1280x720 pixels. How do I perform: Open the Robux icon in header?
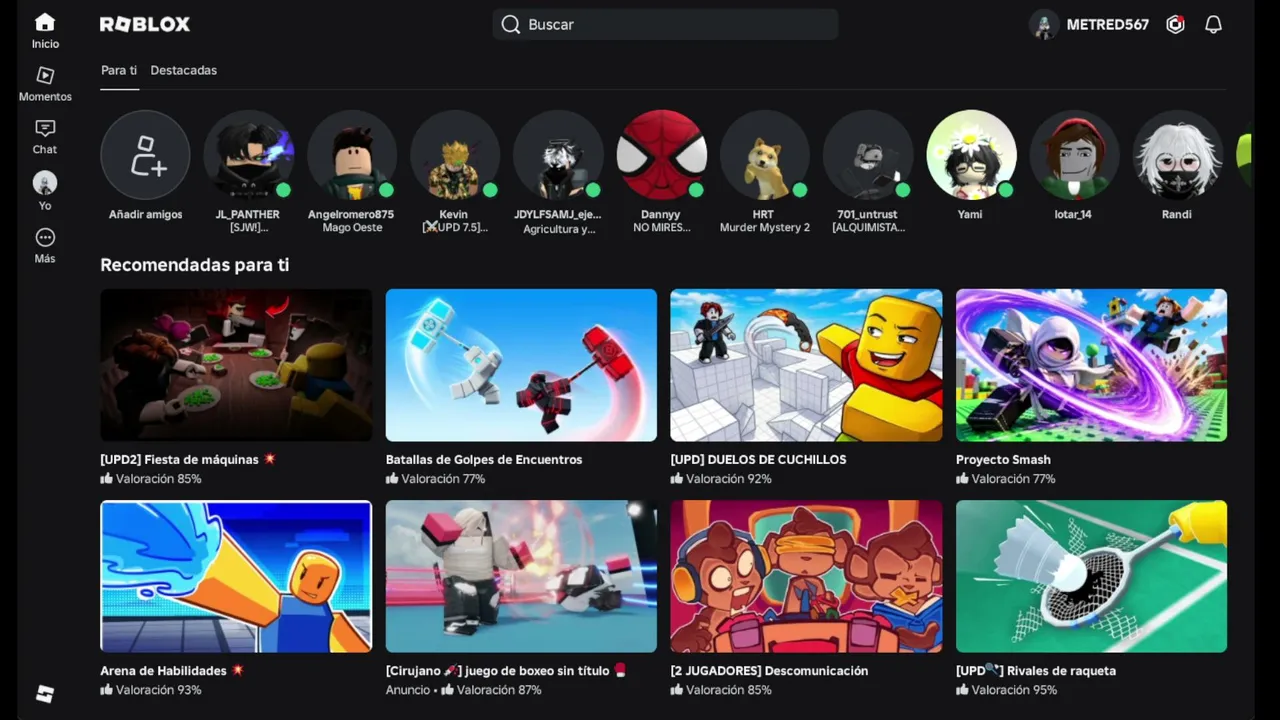coord(1176,24)
